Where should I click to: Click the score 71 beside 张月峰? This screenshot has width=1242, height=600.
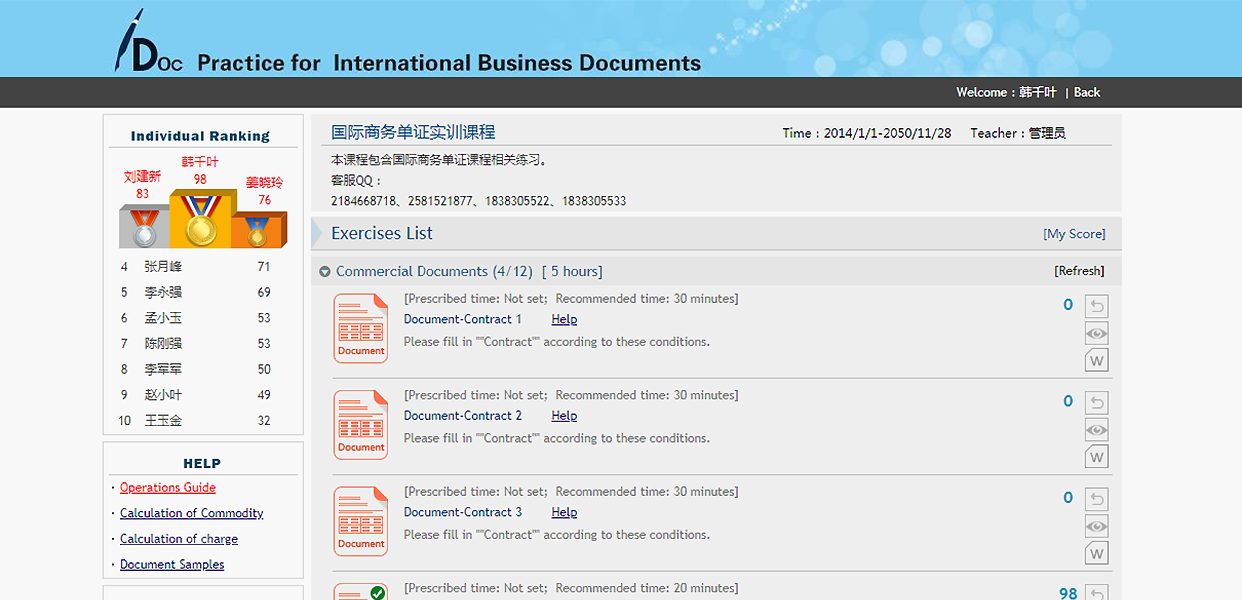[x=264, y=267]
